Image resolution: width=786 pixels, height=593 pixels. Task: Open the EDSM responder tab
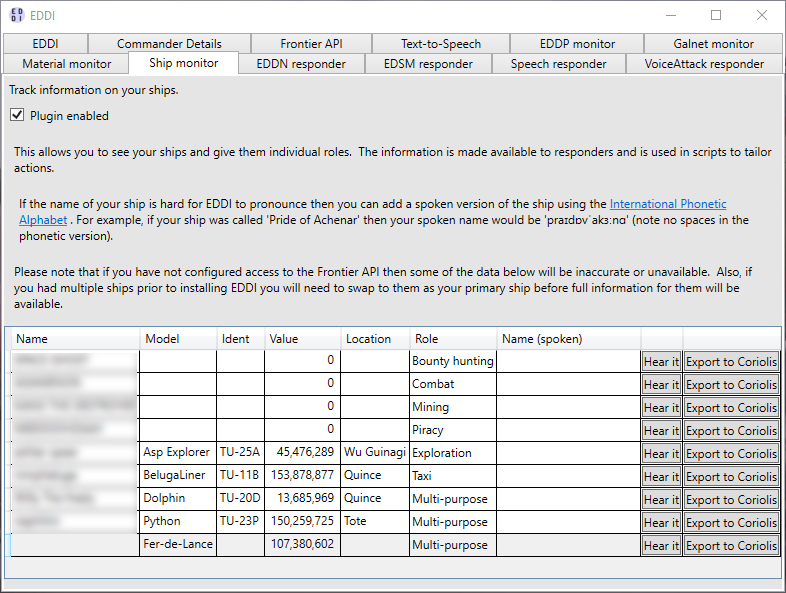pyautogui.click(x=428, y=64)
